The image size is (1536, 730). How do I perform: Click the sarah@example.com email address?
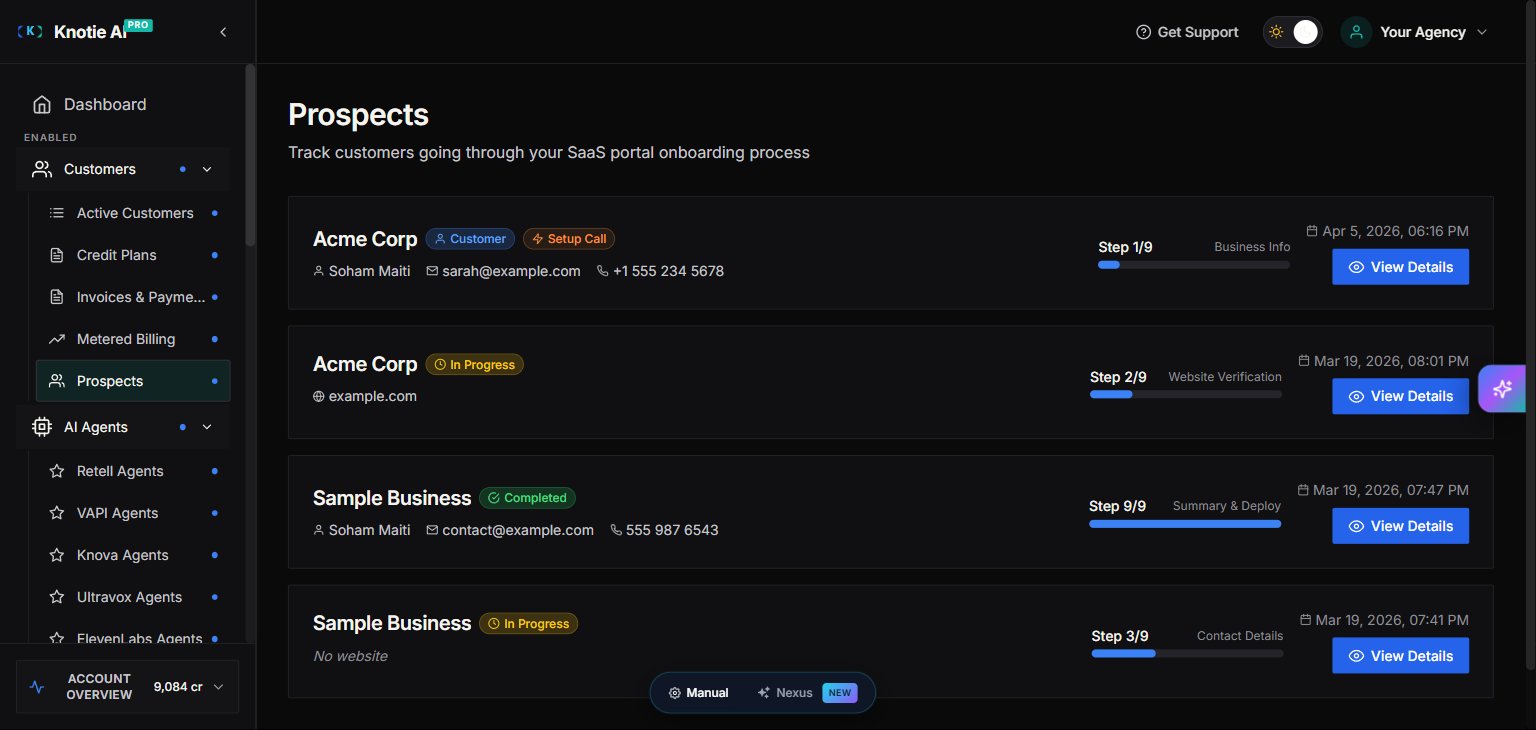511,271
